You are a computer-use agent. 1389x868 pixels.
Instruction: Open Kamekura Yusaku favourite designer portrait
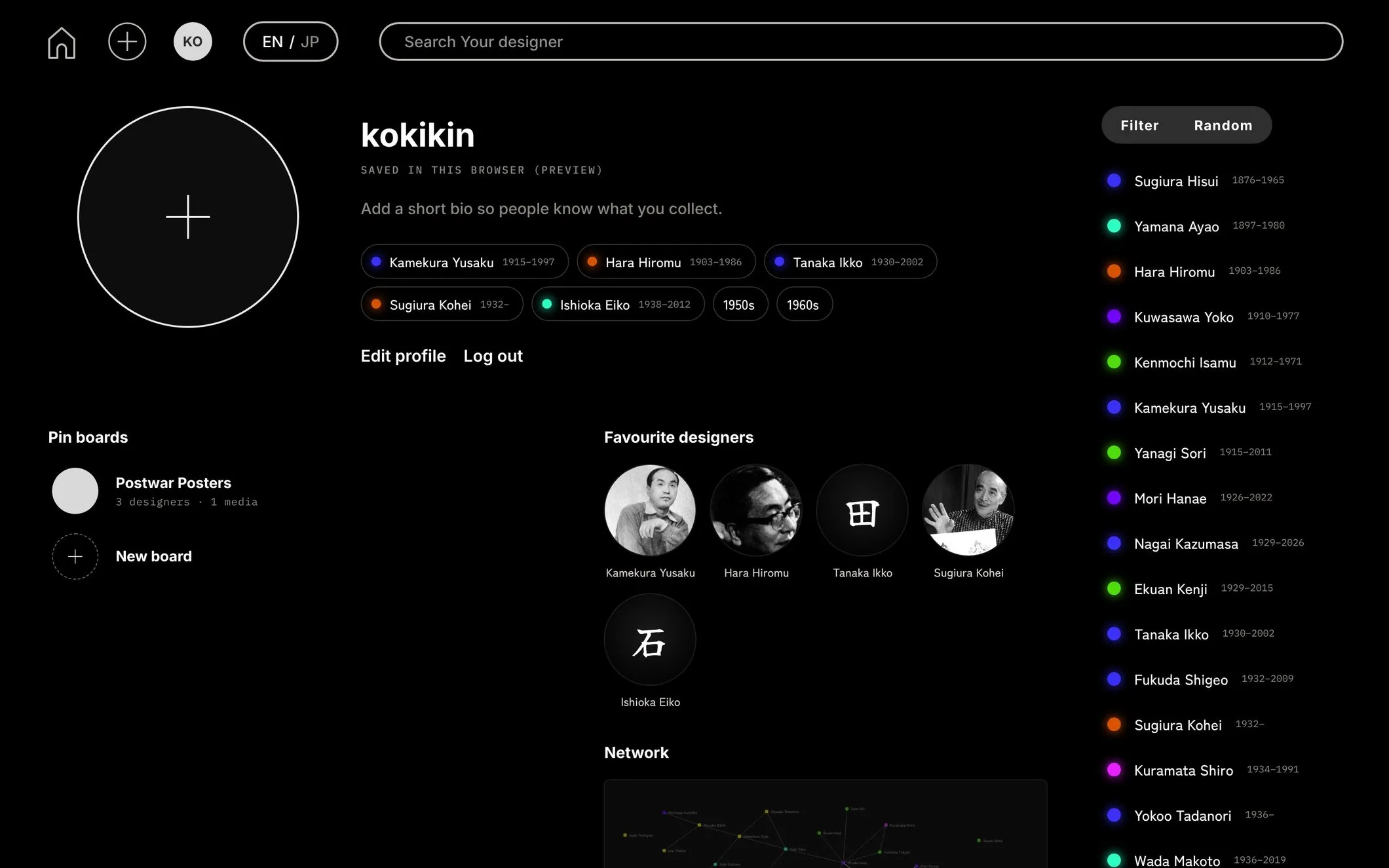point(650,510)
